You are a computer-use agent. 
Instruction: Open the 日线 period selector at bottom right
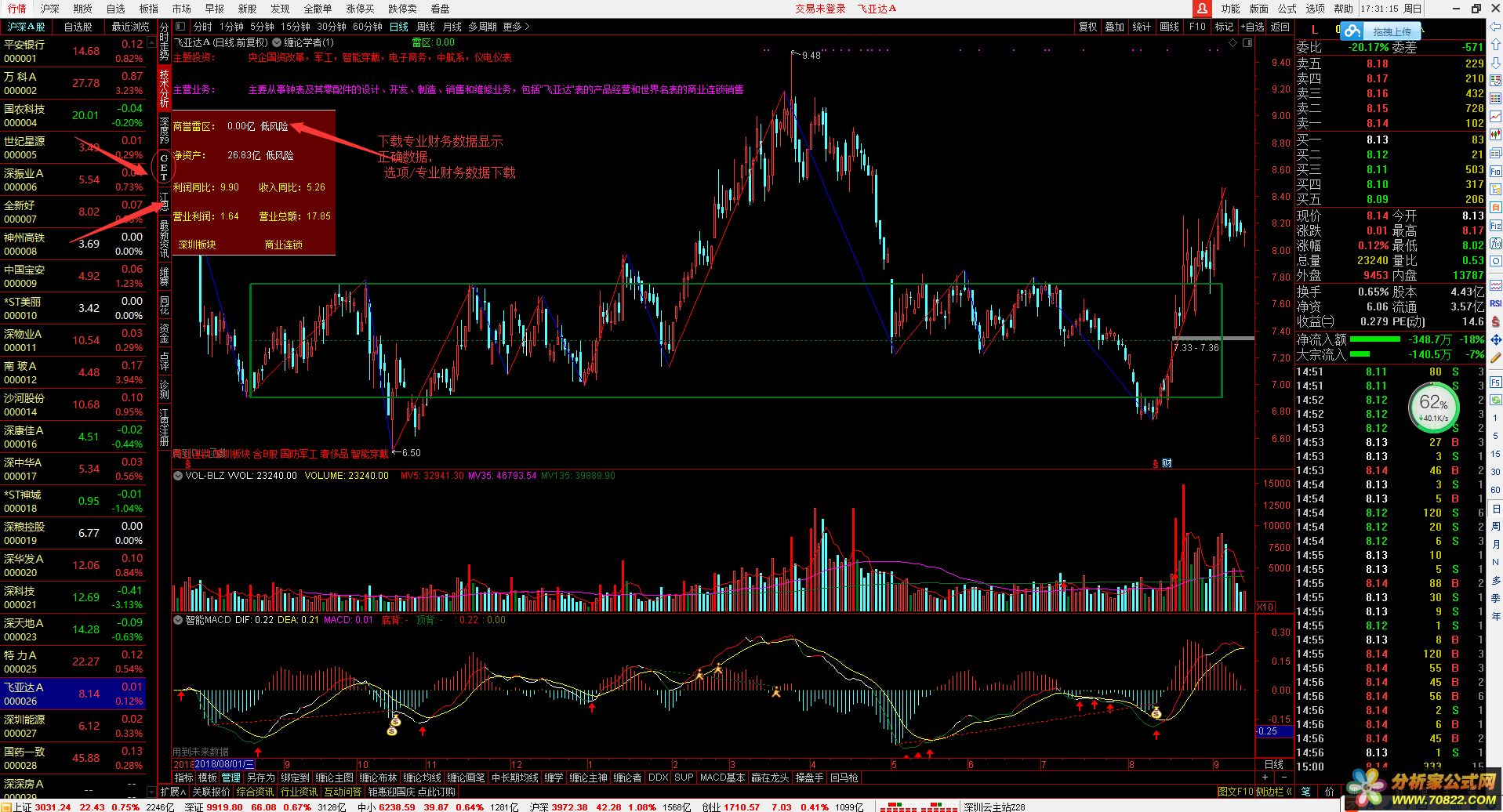[x=1274, y=764]
